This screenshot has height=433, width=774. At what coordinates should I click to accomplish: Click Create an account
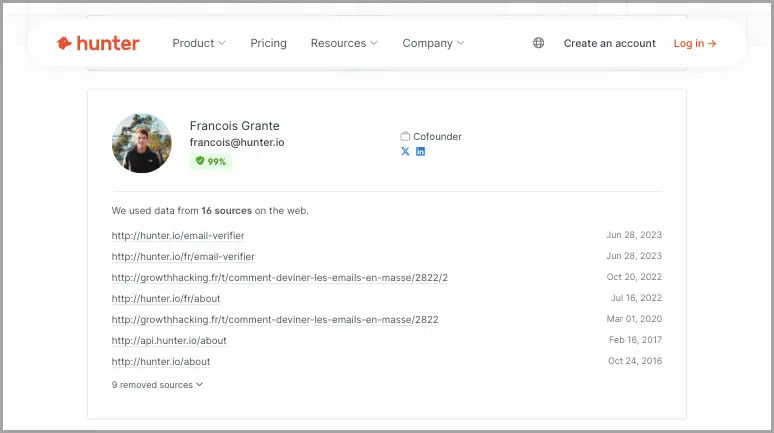[610, 43]
